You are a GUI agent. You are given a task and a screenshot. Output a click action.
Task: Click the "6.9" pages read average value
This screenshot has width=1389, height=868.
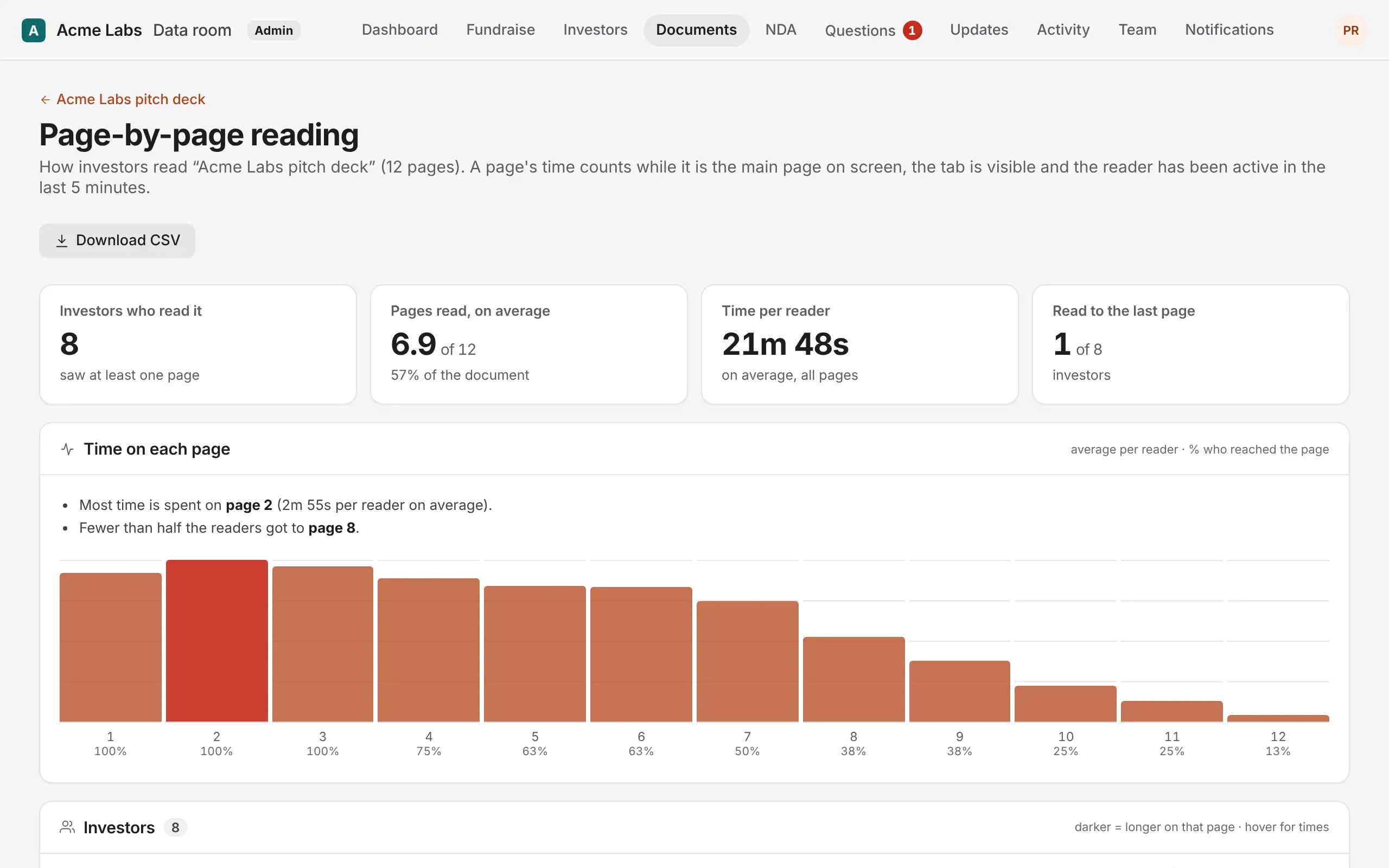pyautogui.click(x=413, y=344)
